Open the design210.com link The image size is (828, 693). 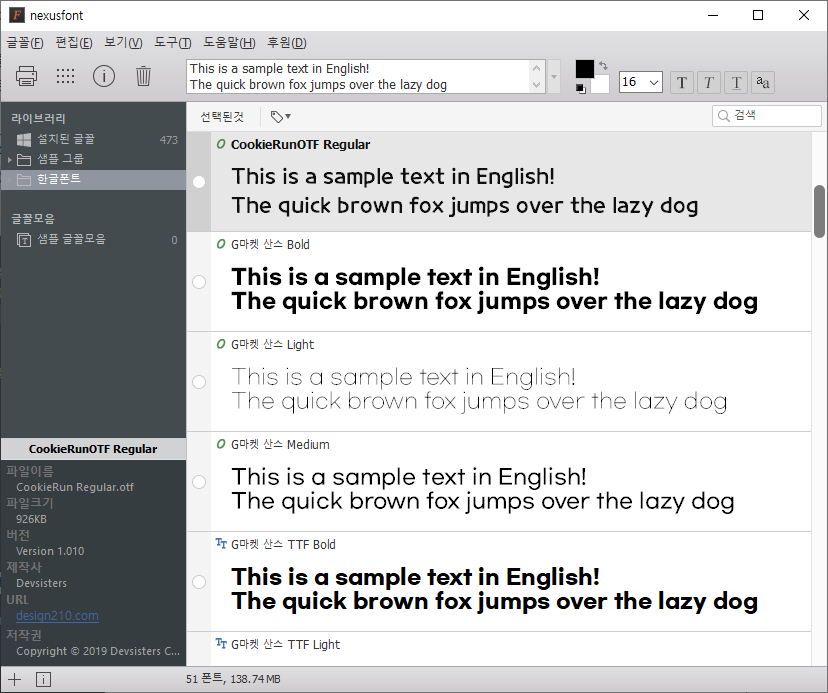57,616
